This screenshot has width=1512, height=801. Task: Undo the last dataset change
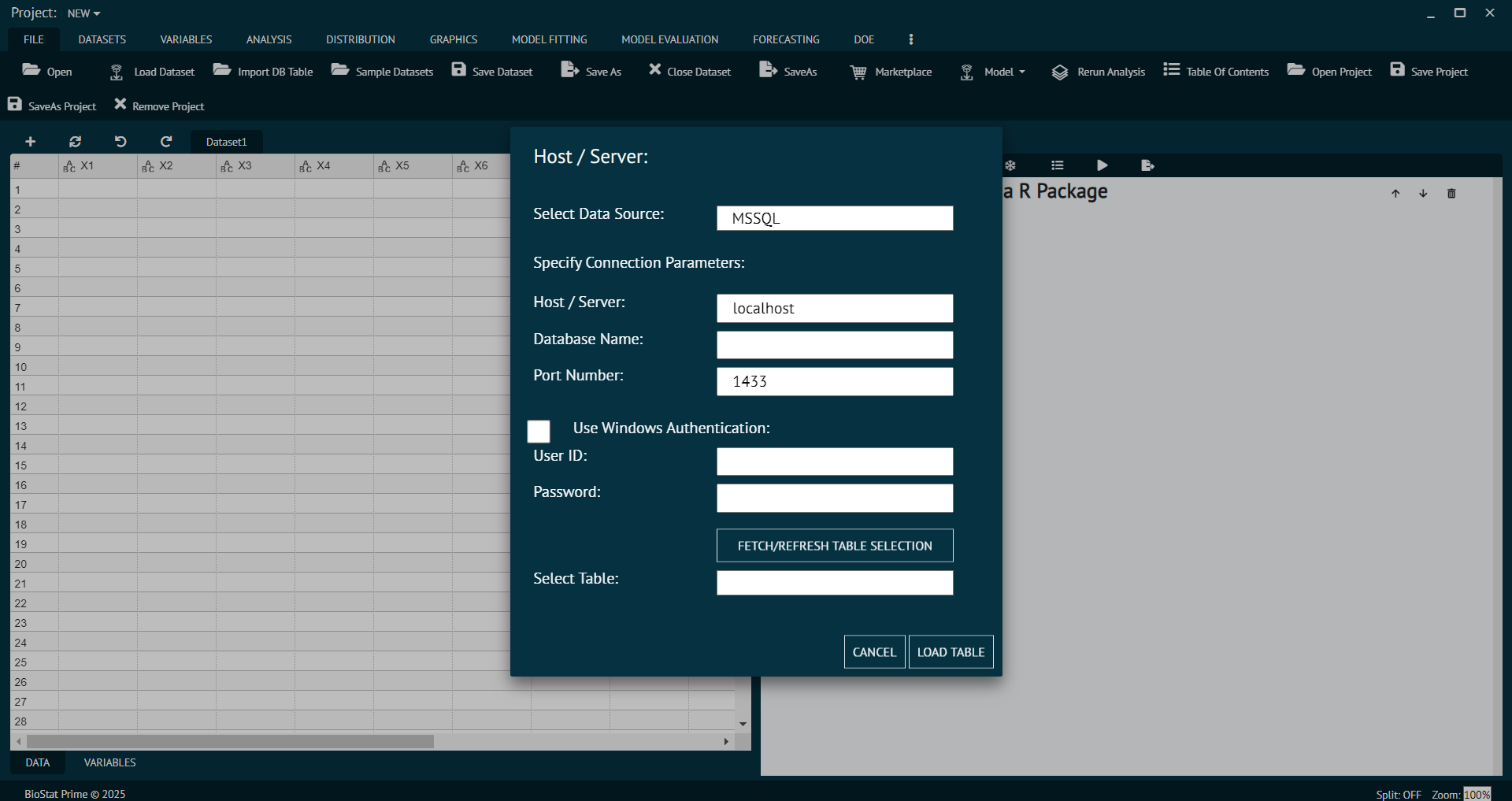[x=120, y=142]
